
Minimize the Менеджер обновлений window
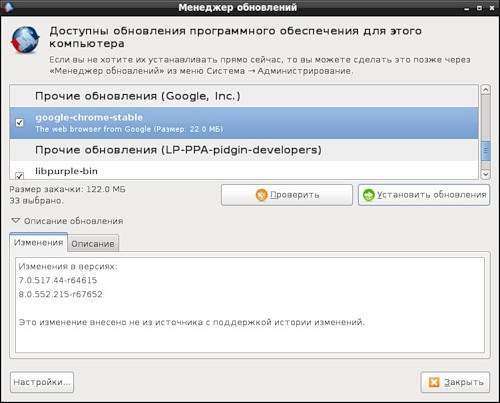467,8
